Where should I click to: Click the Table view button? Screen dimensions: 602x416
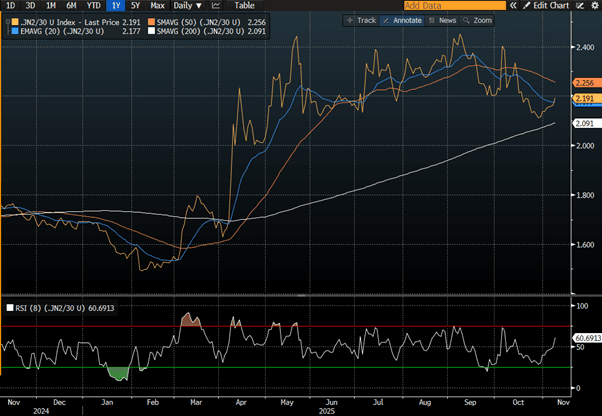point(245,5)
